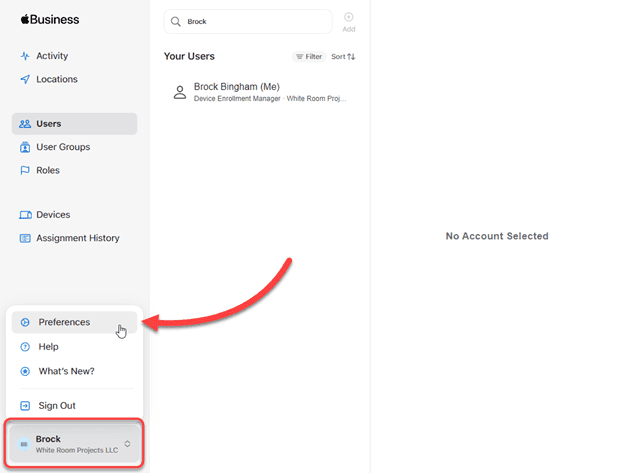Click the Your Users heading
The image size is (624, 473).
pyautogui.click(x=189, y=56)
